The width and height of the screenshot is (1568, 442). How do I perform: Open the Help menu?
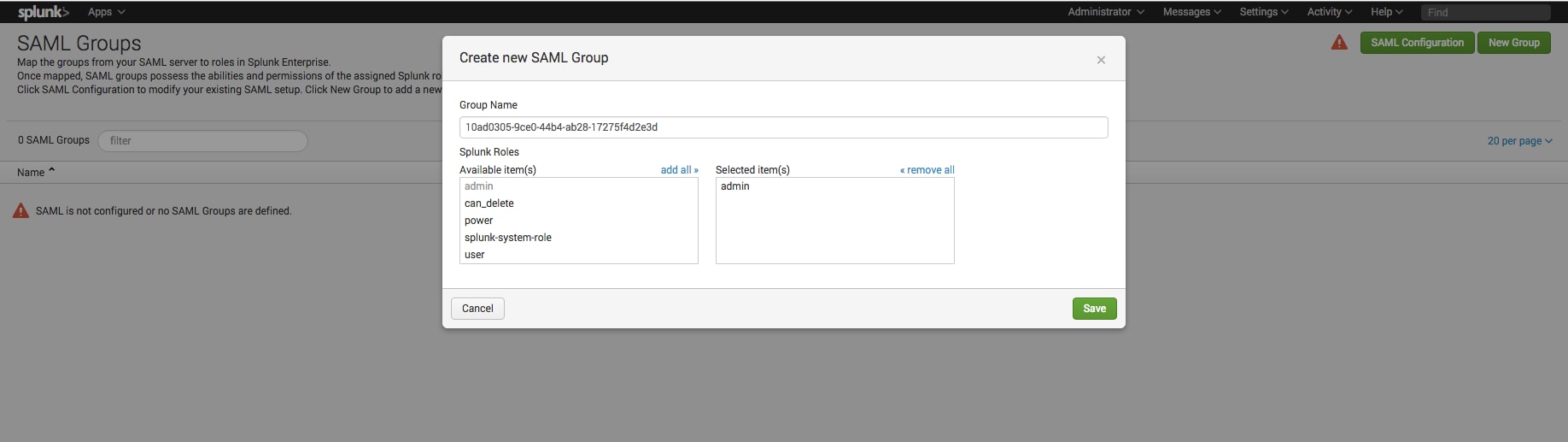1387,12
